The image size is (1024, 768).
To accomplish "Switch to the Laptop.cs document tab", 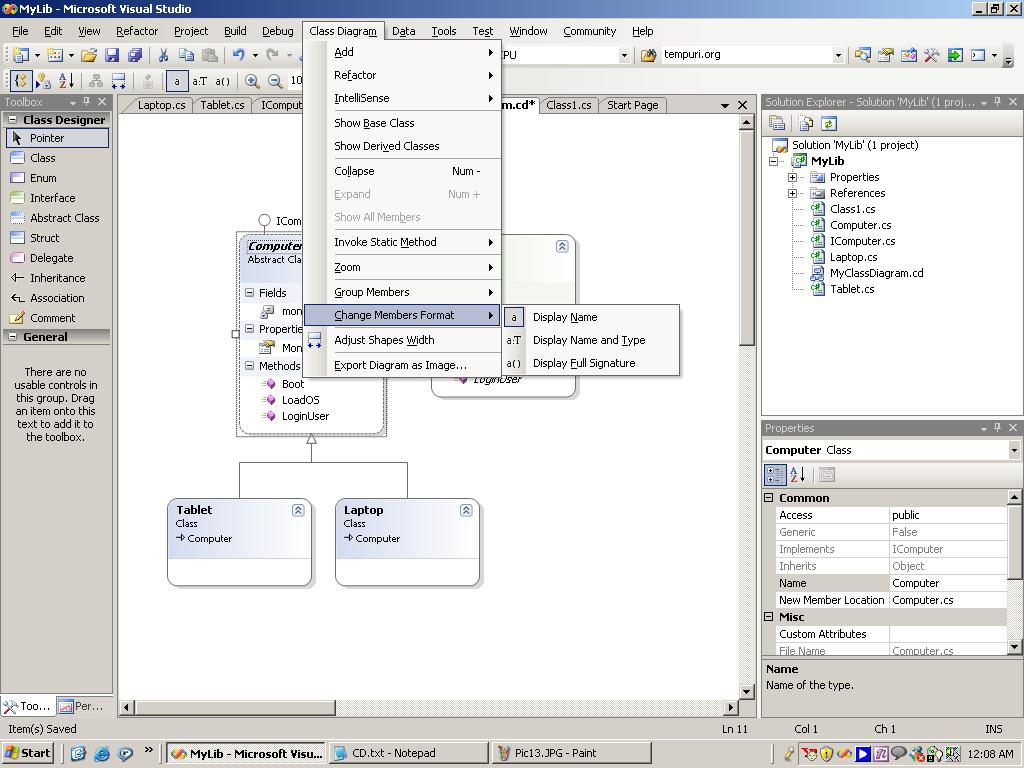I will 161,105.
